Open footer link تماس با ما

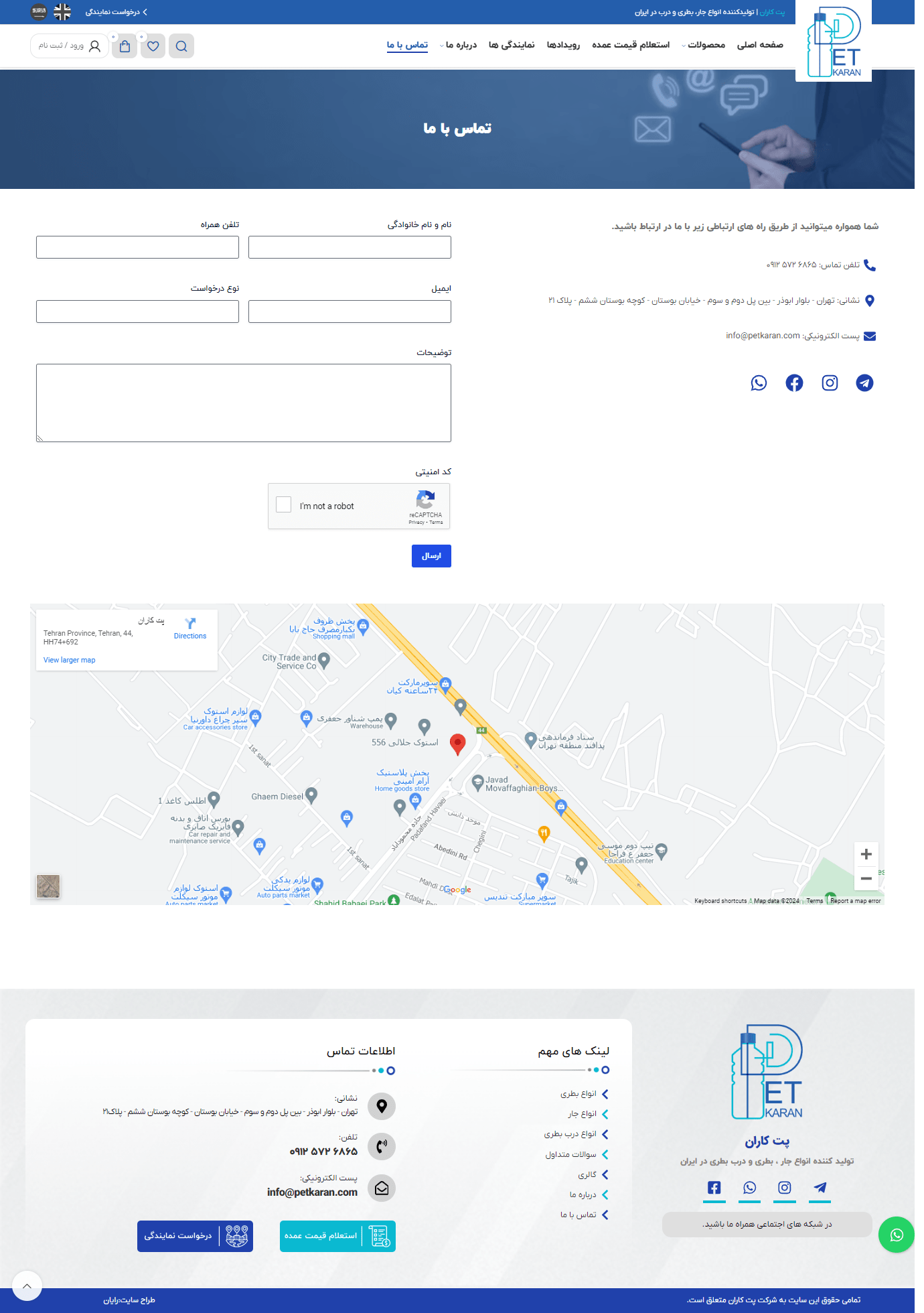579,1215
